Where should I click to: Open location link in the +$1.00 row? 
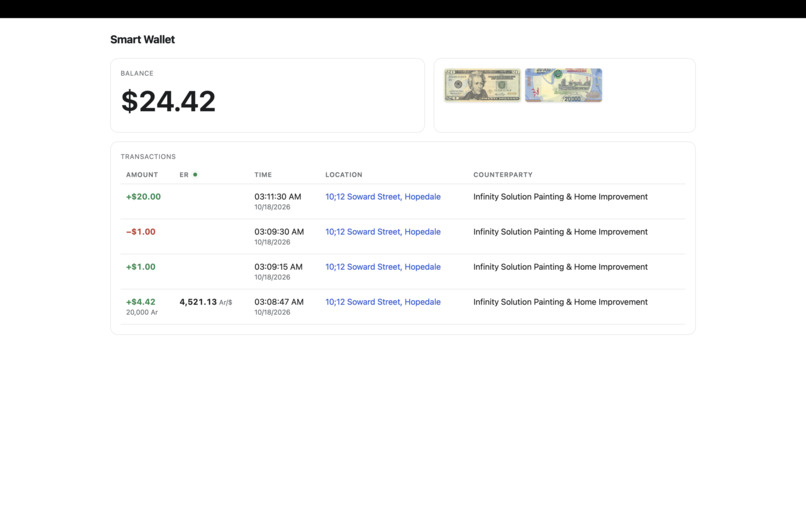[382, 266]
